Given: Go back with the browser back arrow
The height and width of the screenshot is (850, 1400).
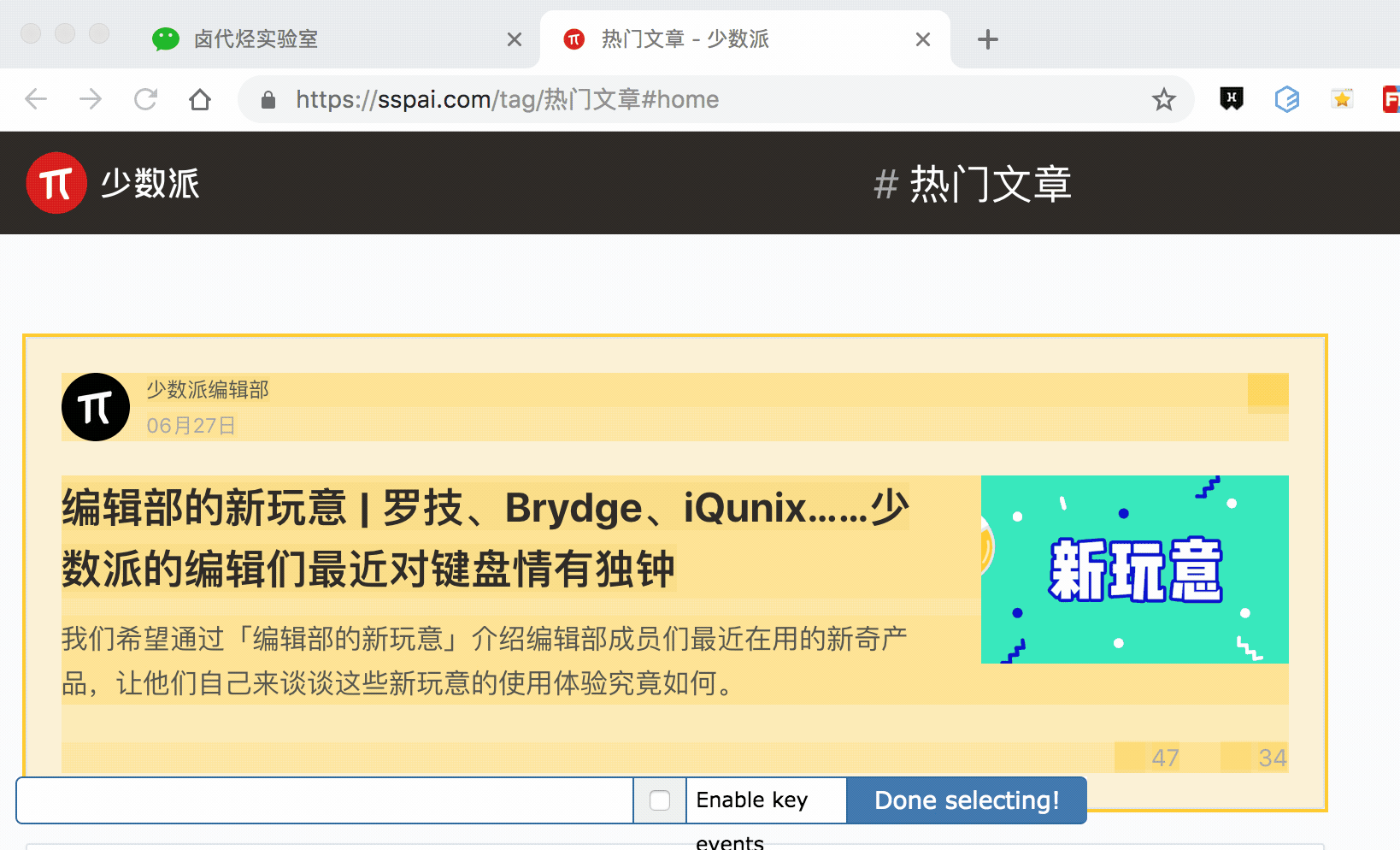Looking at the screenshot, I should (x=36, y=99).
